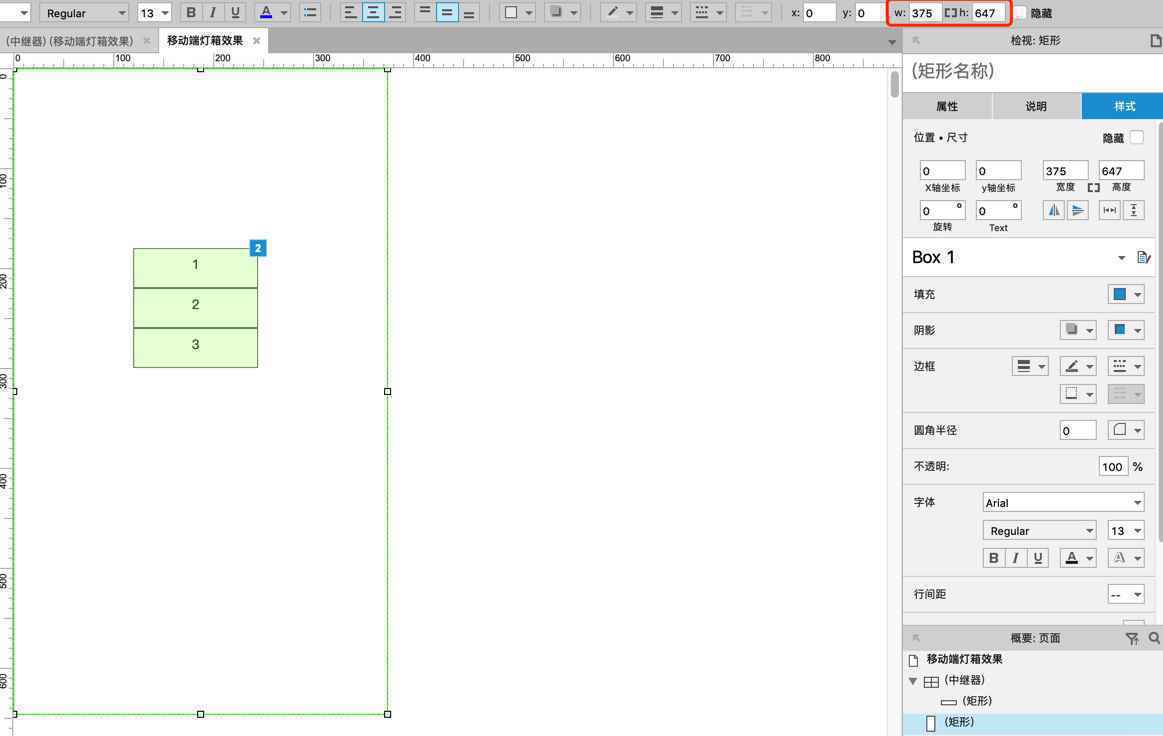The height and width of the screenshot is (736, 1163).
Task: Open the 阴影 inner shadow color swatch
Action: [1126, 329]
